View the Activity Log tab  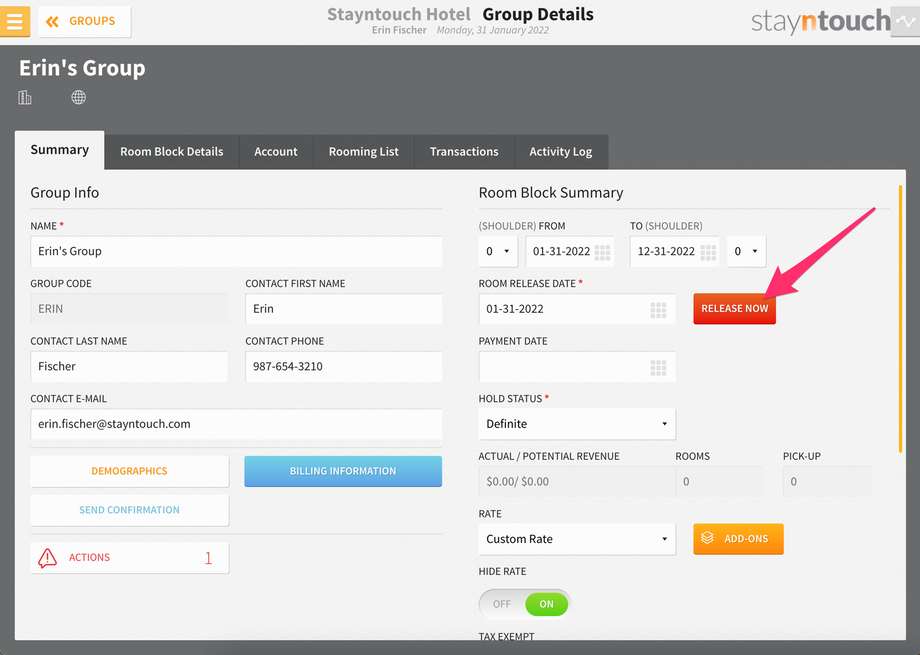tap(561, 152)
